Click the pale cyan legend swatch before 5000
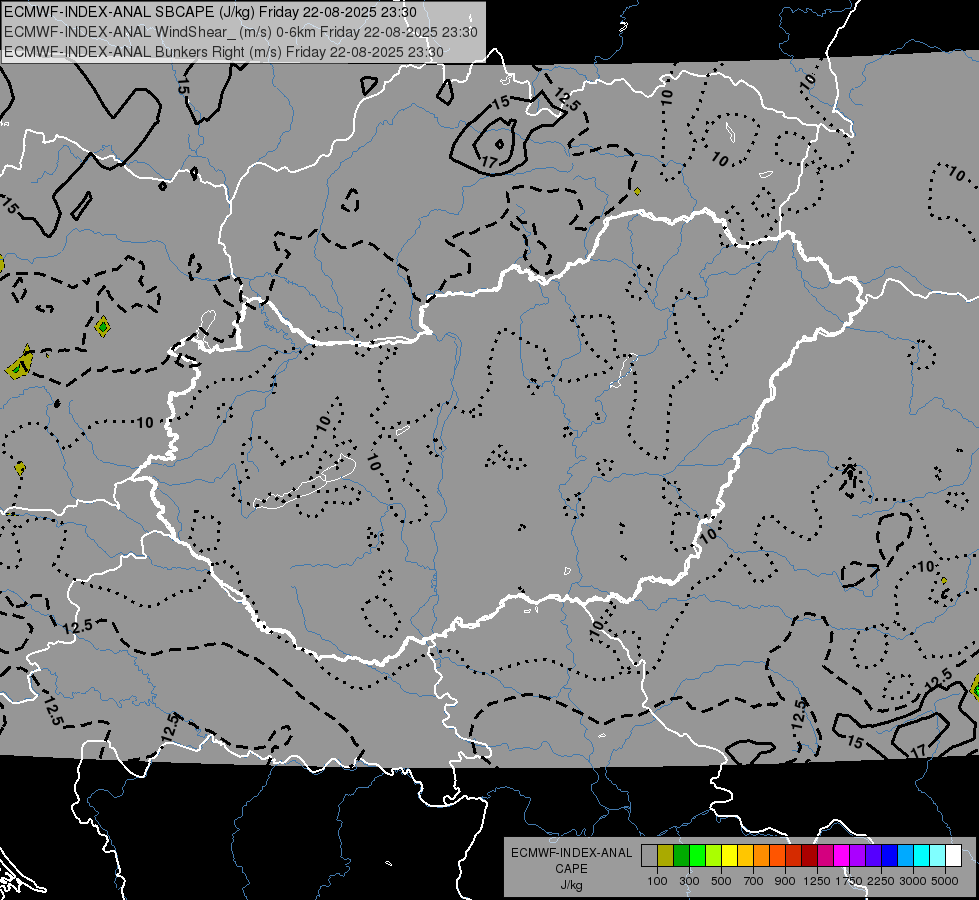 938,855
